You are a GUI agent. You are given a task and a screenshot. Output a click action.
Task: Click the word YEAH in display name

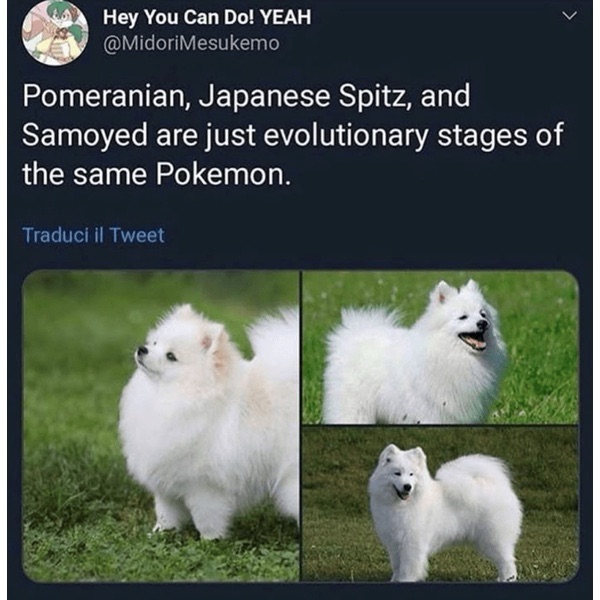(285, 18)
